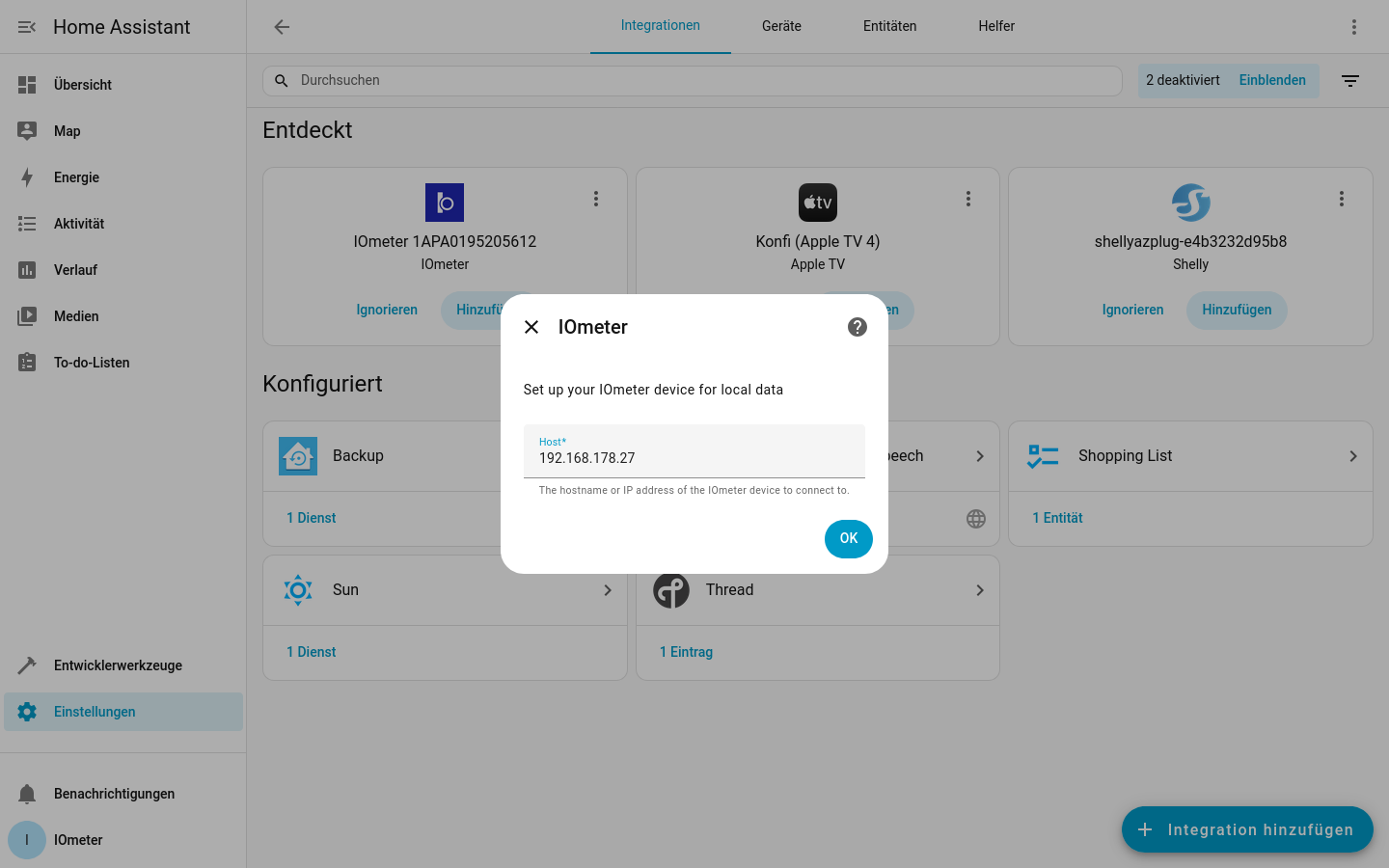Open Entwicklerwerkzeuge hammer icon
1389x868 pixels.
coord(27,665)
